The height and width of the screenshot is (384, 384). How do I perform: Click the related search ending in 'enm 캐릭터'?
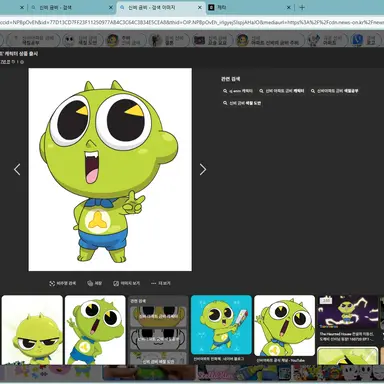[238, 91]
